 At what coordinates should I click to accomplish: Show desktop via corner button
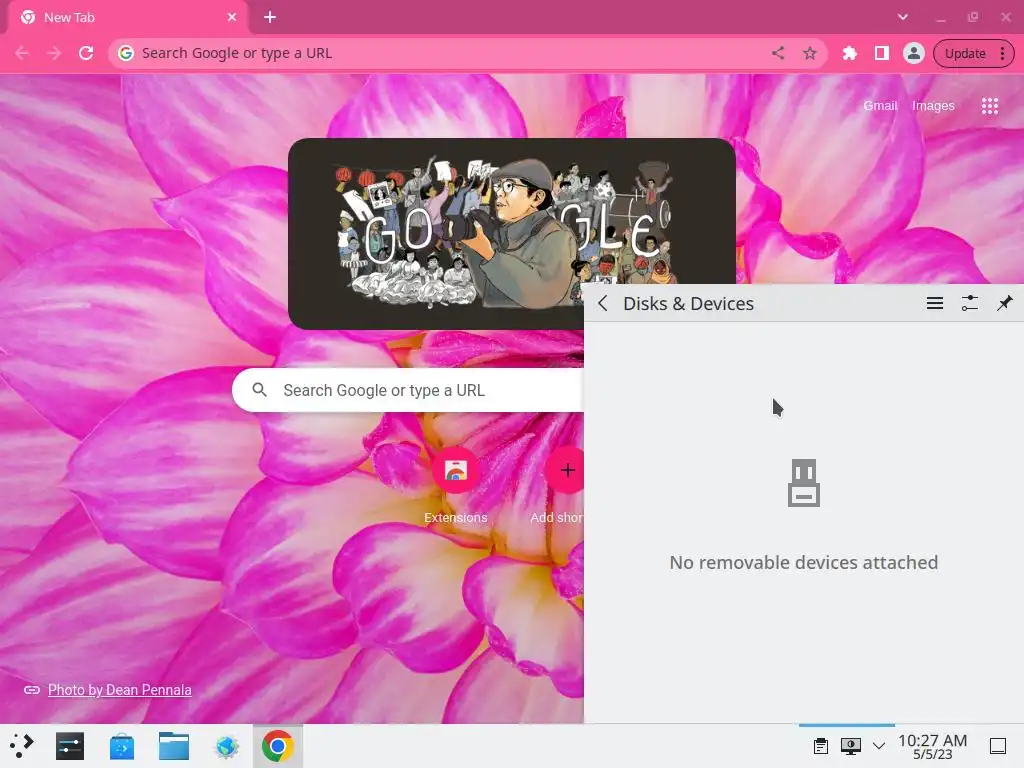click(998, 746)
